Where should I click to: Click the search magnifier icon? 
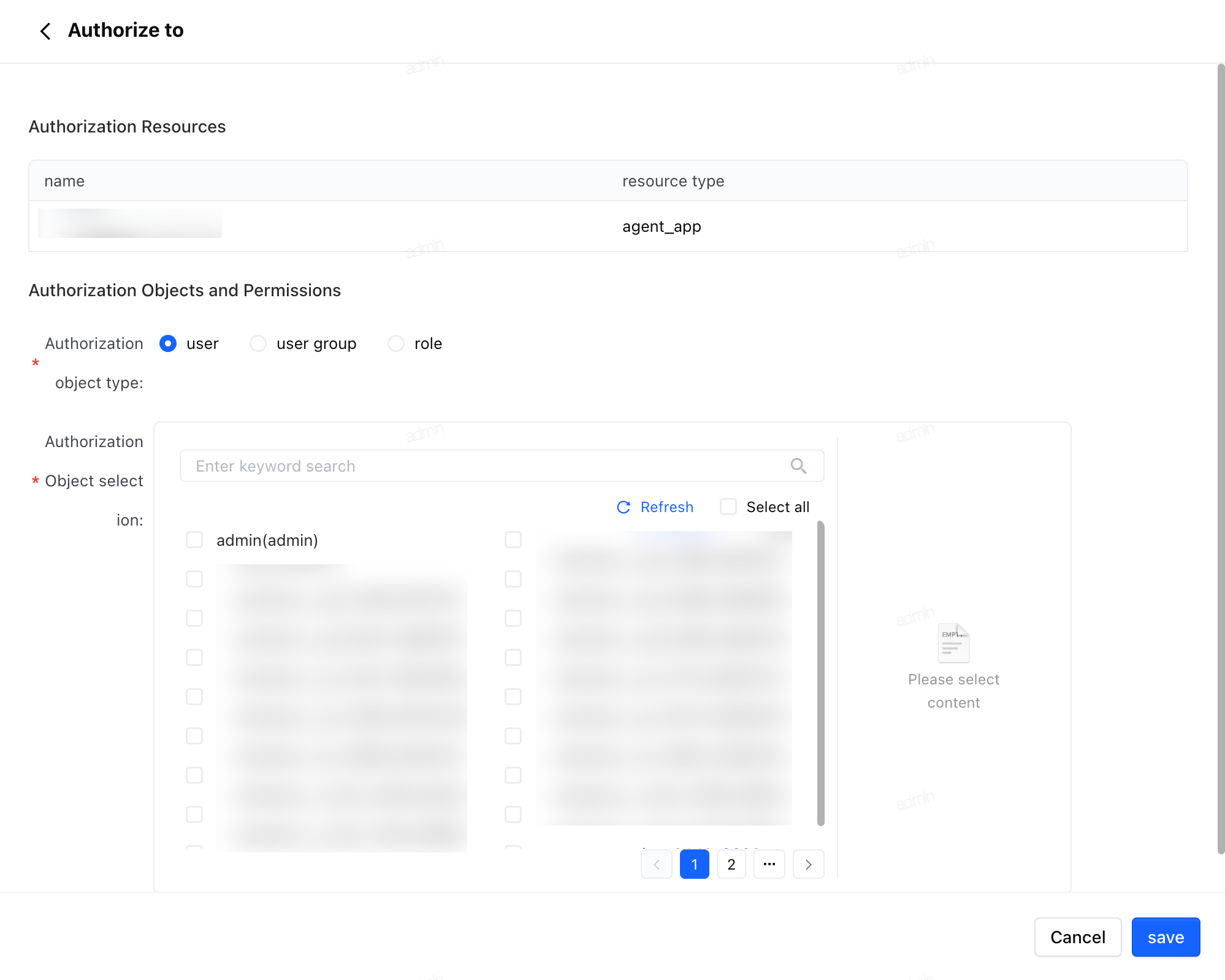[x=798, y=466]
